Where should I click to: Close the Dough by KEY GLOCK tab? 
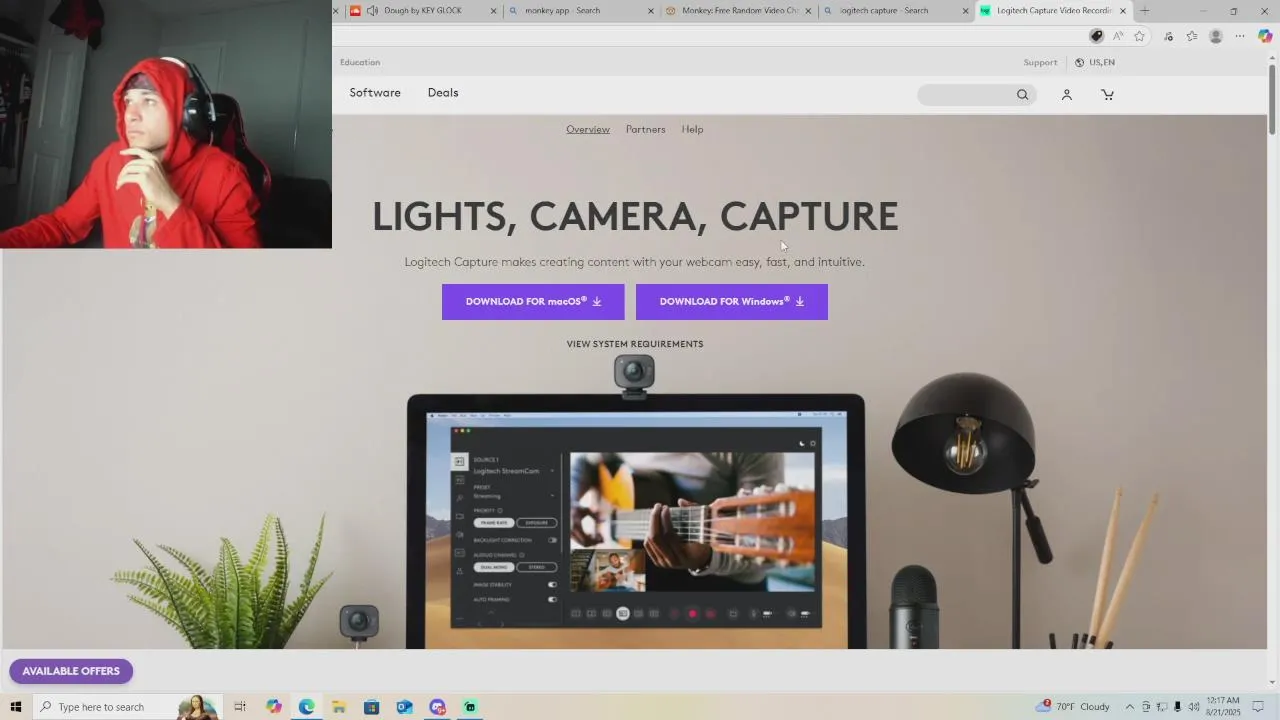pyautogui.click(x=493, y=11)
